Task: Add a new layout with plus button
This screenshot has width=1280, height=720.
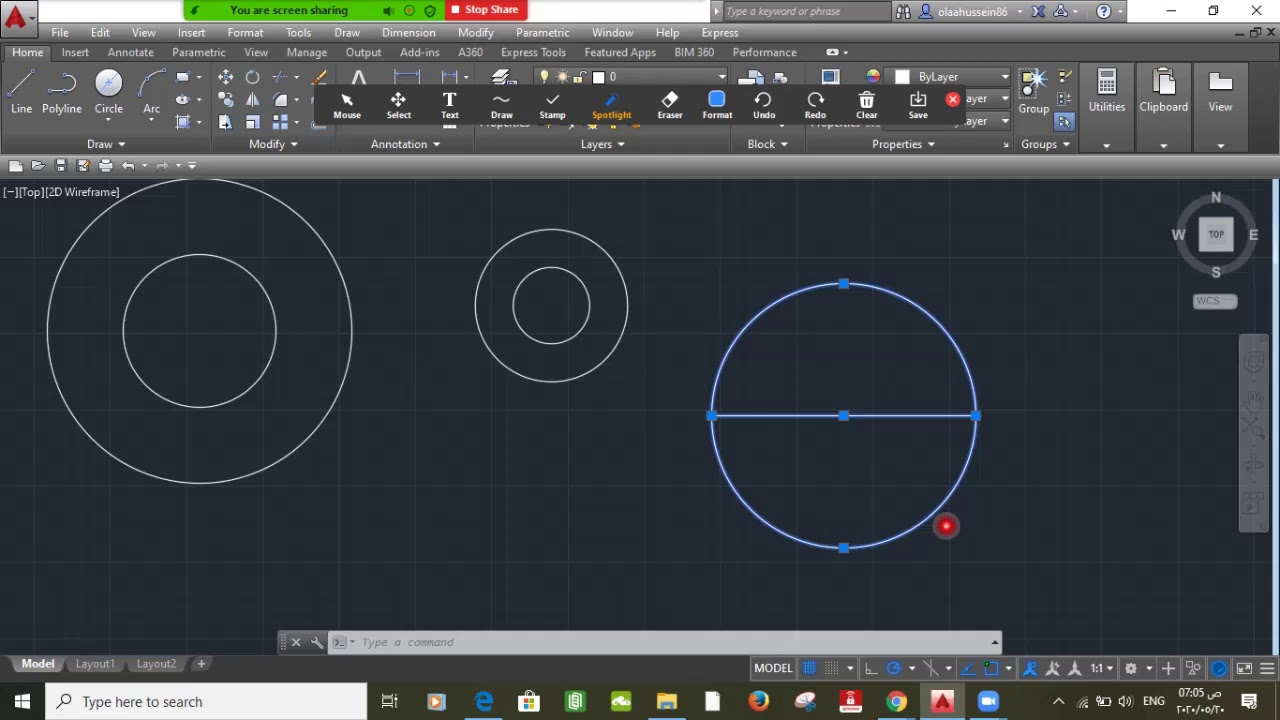Action: (x=201, y=664)
